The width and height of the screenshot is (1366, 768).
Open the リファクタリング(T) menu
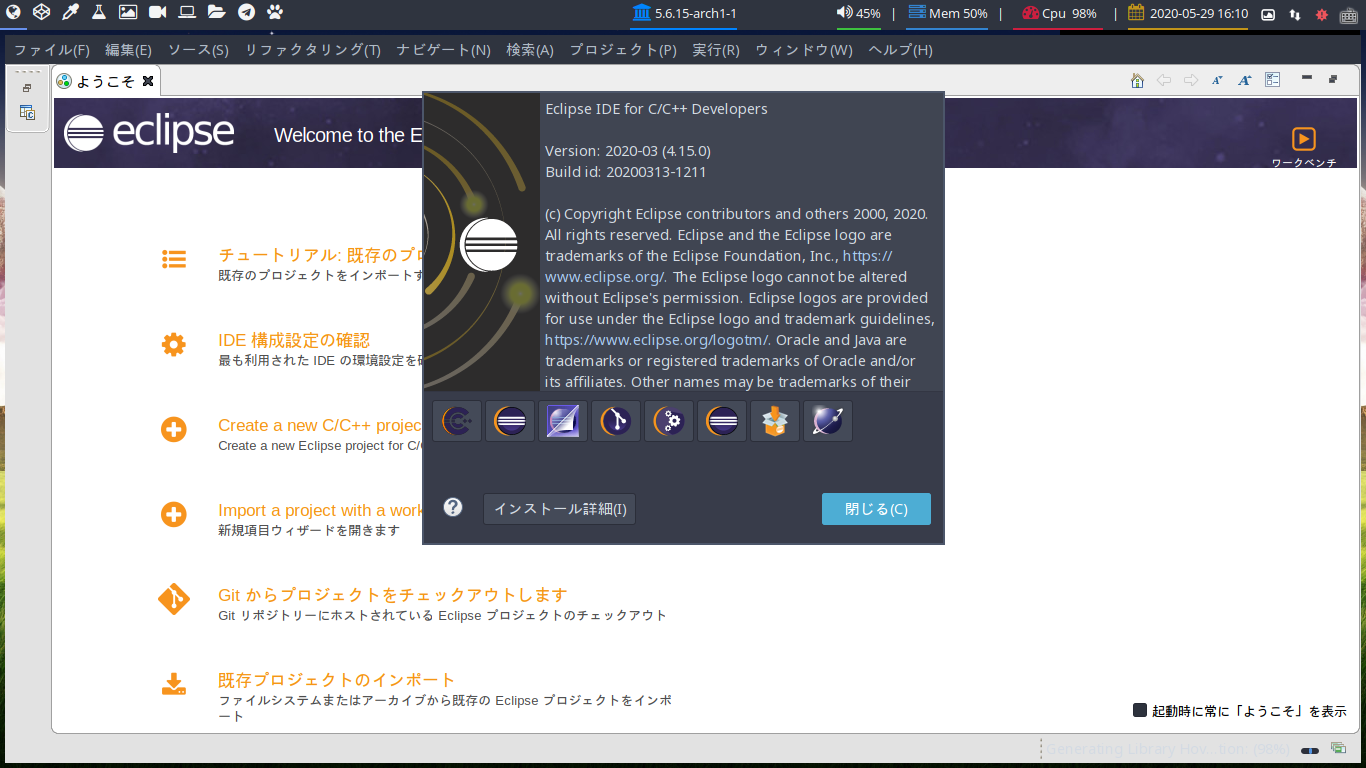pos(313,50)
